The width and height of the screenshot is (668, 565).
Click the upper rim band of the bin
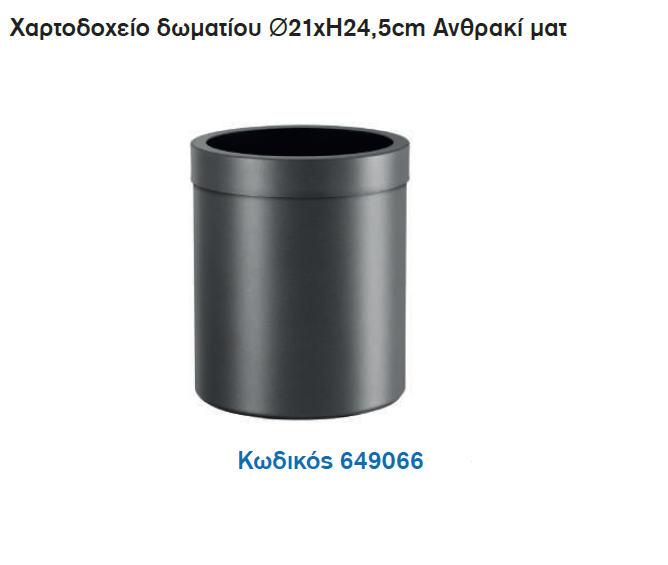point(300,170)
